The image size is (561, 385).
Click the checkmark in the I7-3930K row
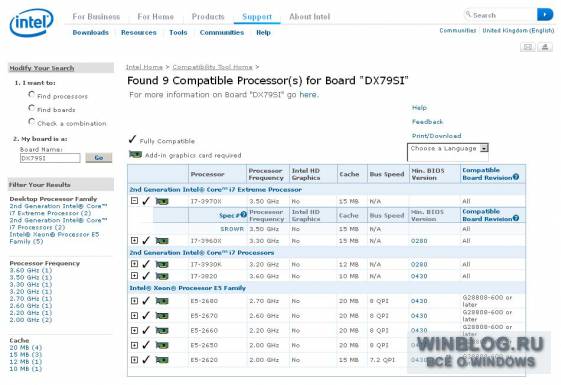point(146,264)
